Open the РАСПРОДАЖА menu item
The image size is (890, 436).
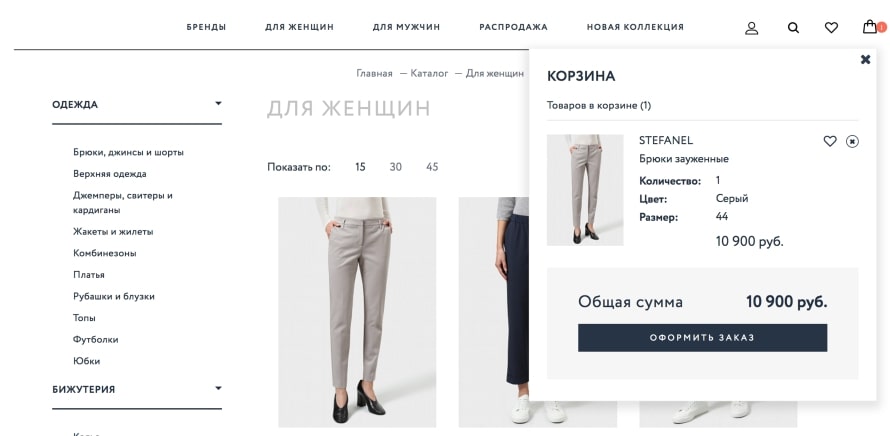click(513, 27)
